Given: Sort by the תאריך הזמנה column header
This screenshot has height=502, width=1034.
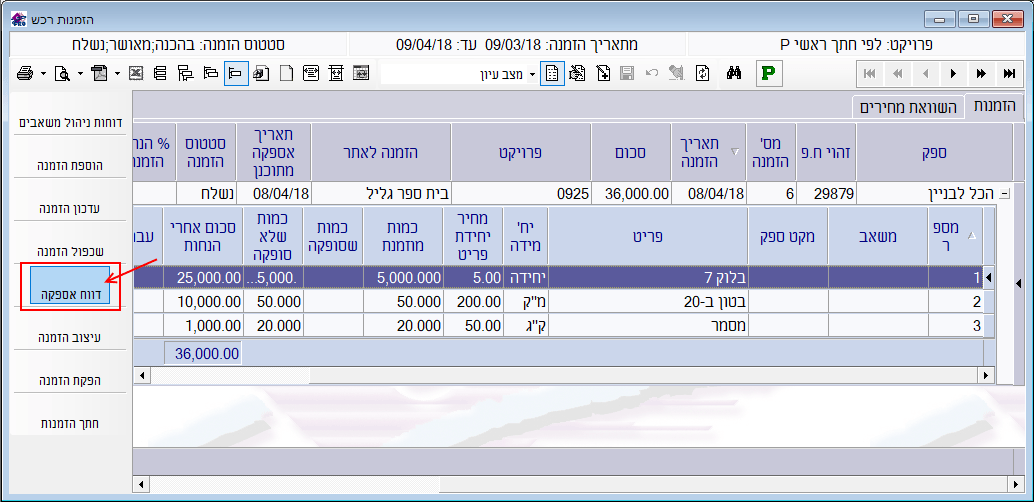Looking at the screenshot, I should pyautogui.click(x=709, y=151).
